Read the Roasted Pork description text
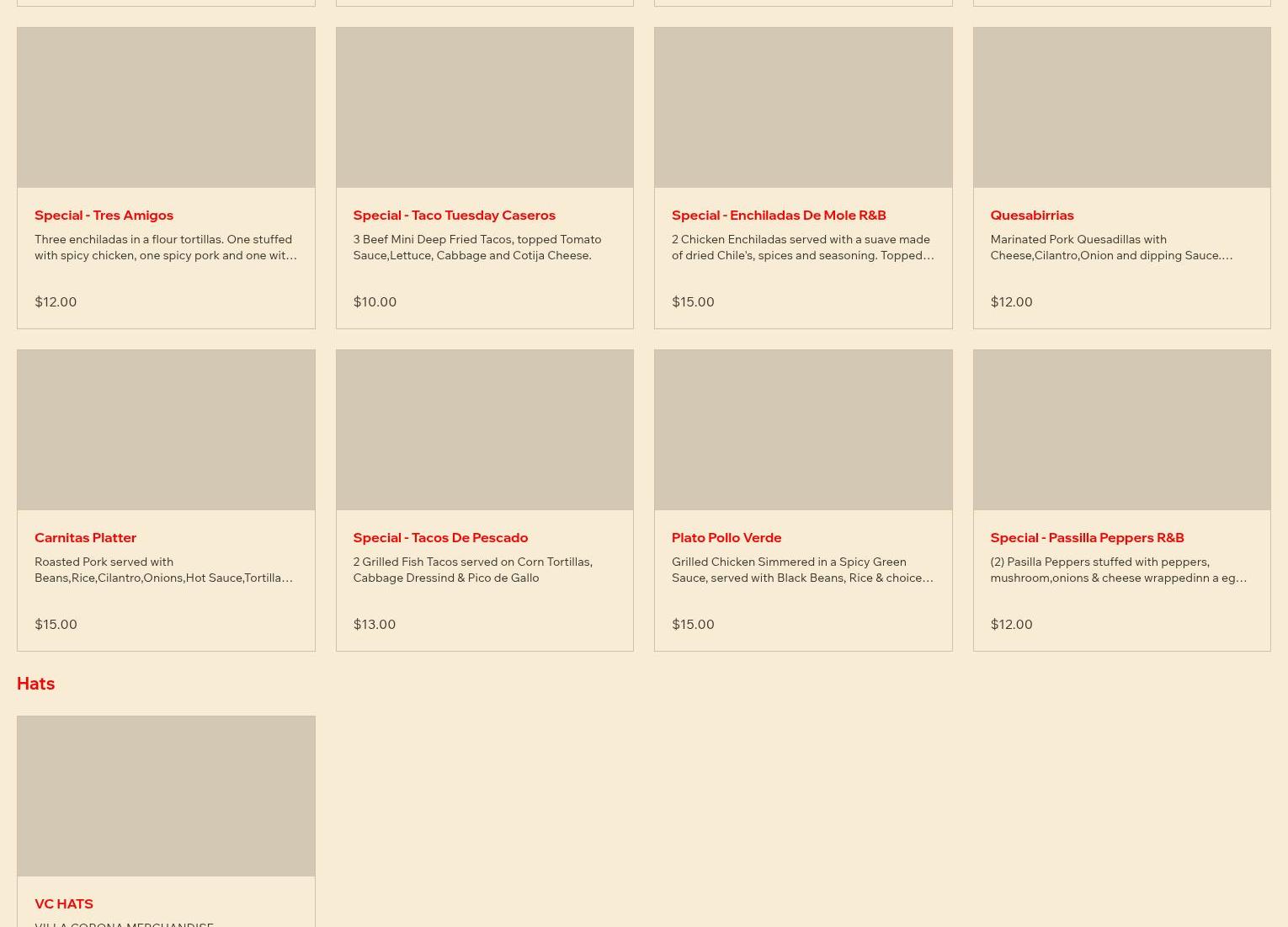1288x927 pixels. pos(164,569)
